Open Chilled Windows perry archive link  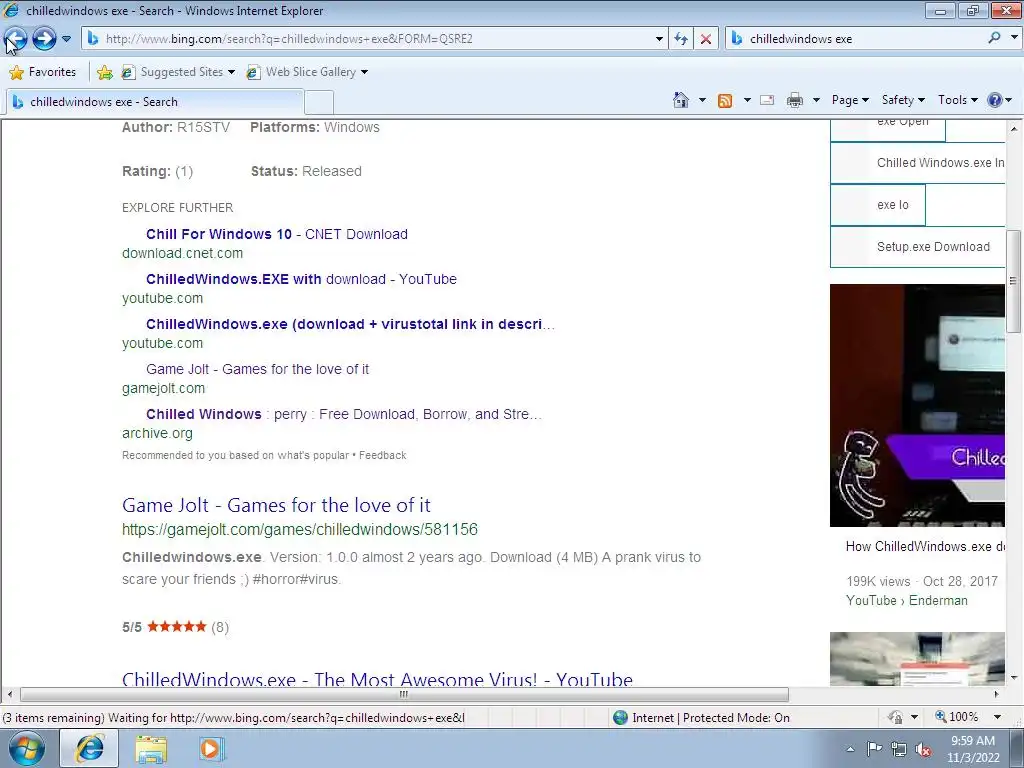344,414
